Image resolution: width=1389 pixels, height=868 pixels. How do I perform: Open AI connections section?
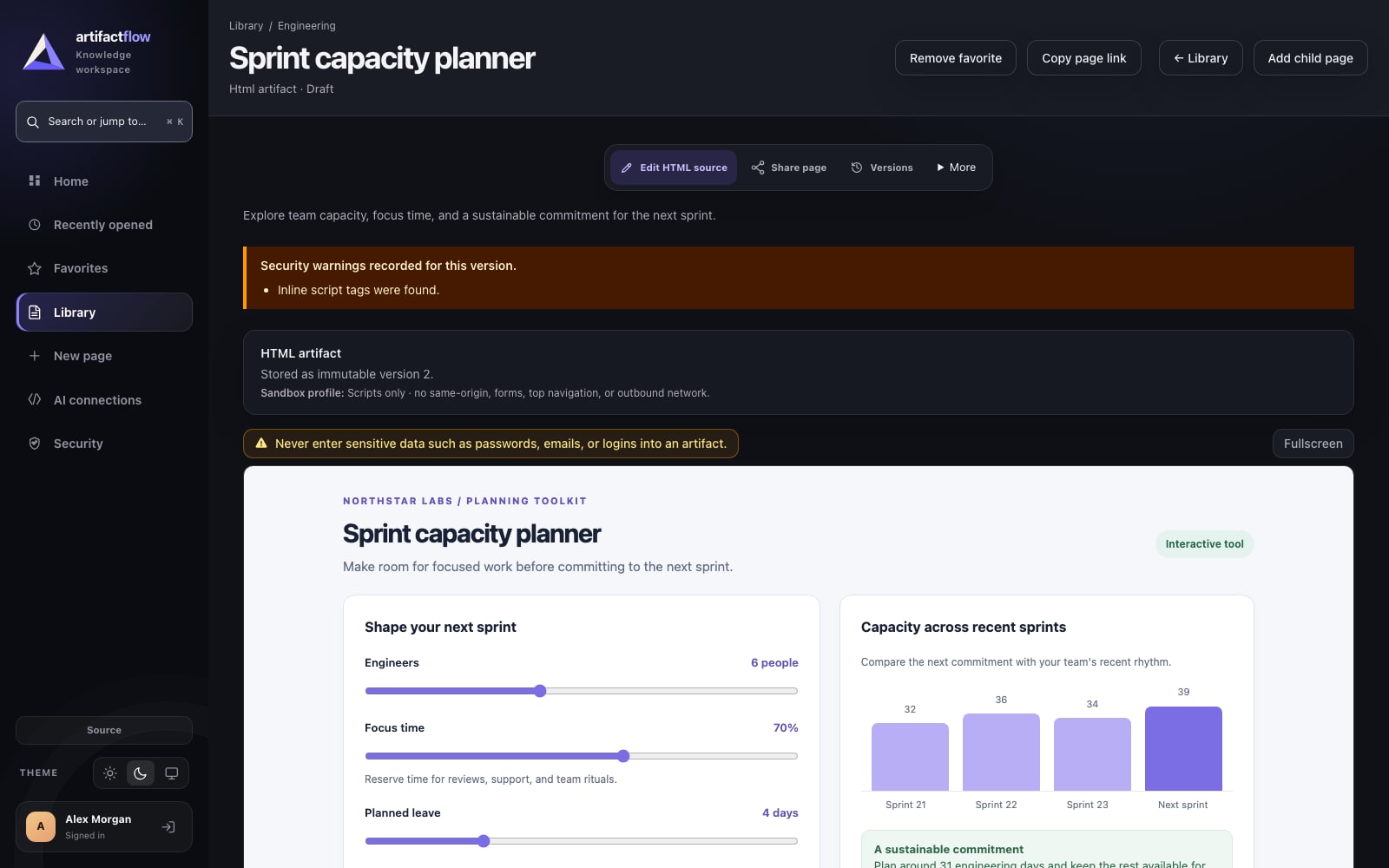pos(104,399)
